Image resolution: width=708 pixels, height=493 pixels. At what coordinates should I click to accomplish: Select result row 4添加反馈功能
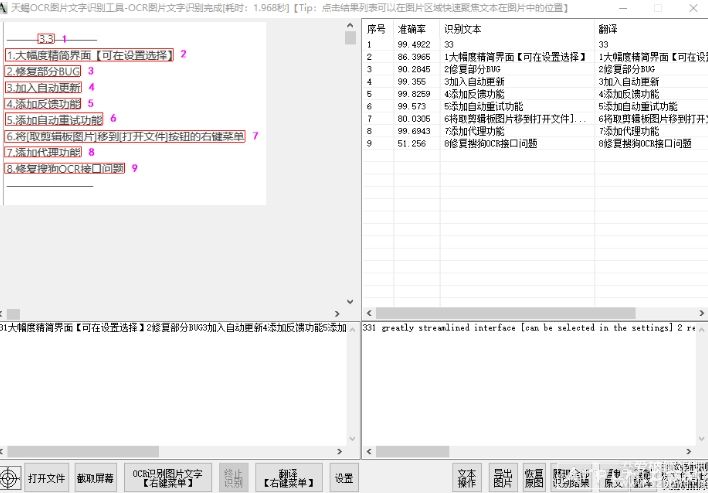tap(535, 94)
